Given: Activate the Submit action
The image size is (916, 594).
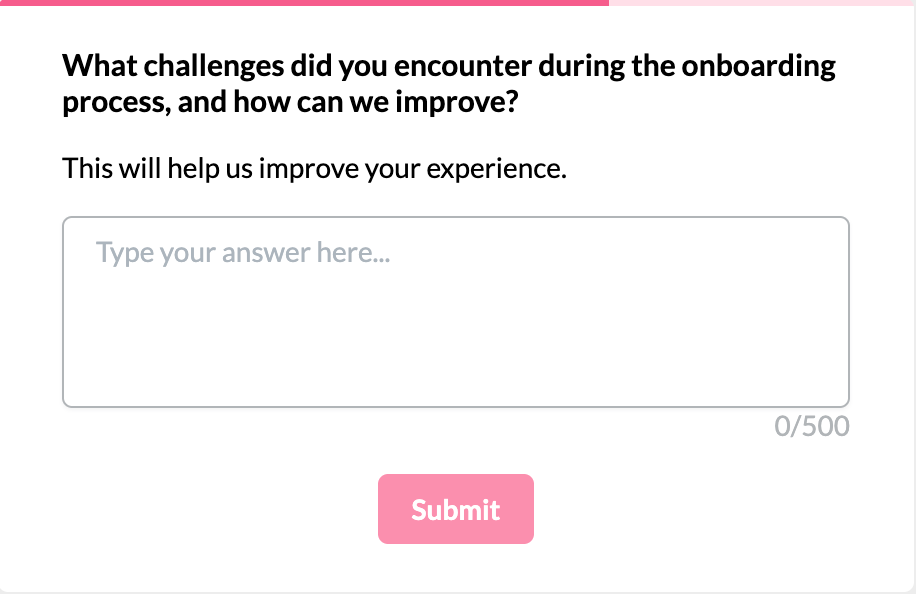Looking at the screenshot, I should click(455, 509).
